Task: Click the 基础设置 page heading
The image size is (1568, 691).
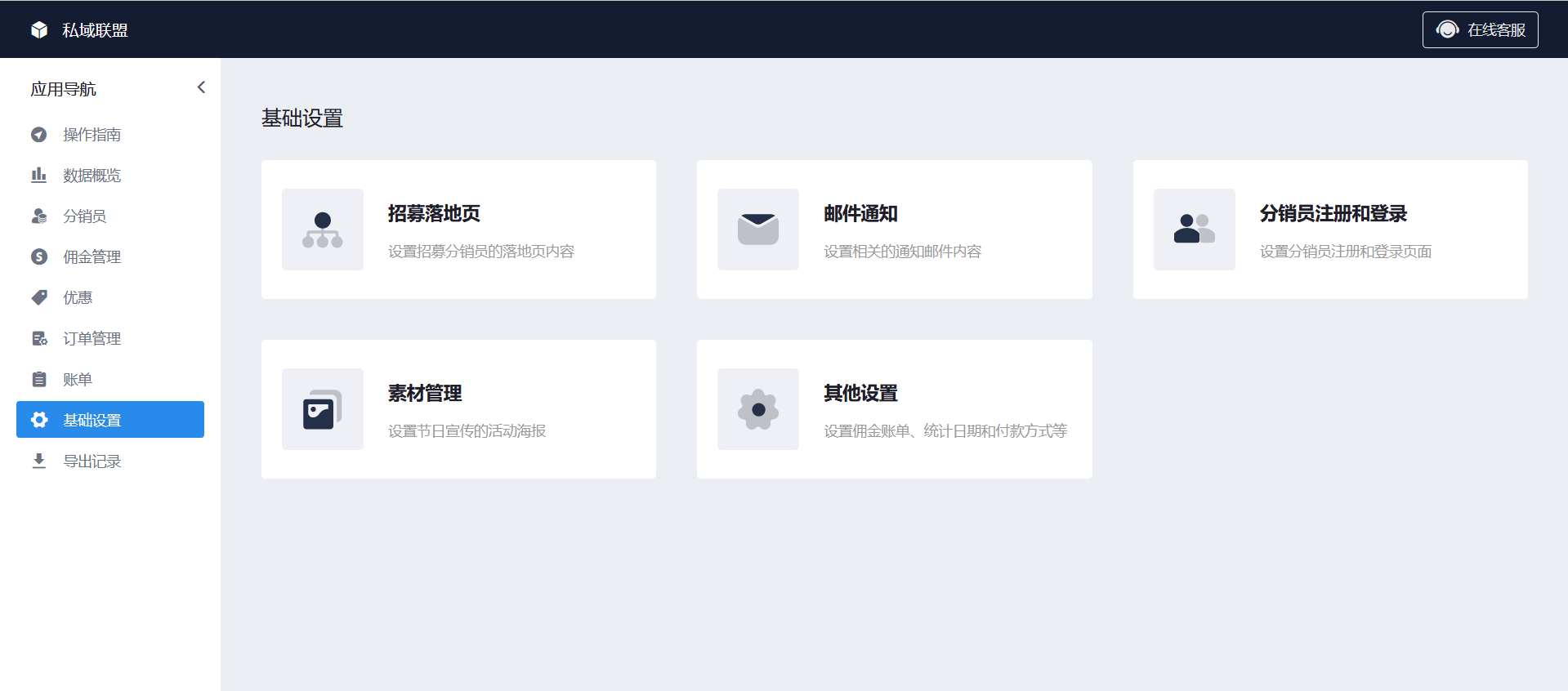Action: [302, 118]
